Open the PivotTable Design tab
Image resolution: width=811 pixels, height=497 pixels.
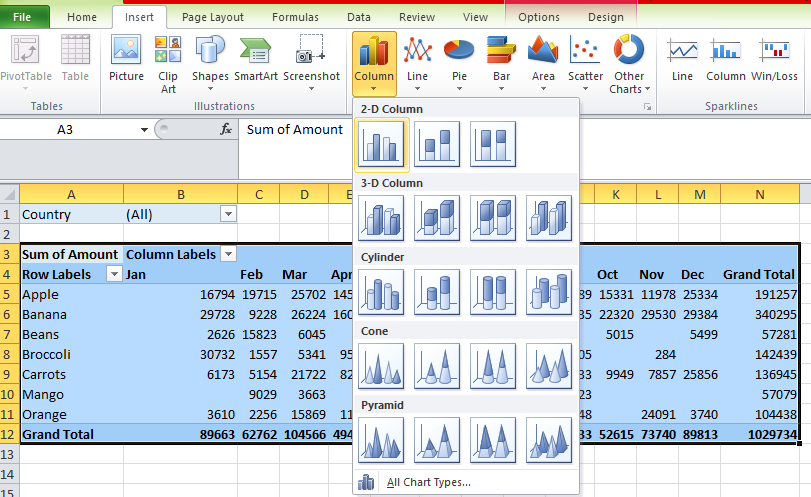click(606, 17)
